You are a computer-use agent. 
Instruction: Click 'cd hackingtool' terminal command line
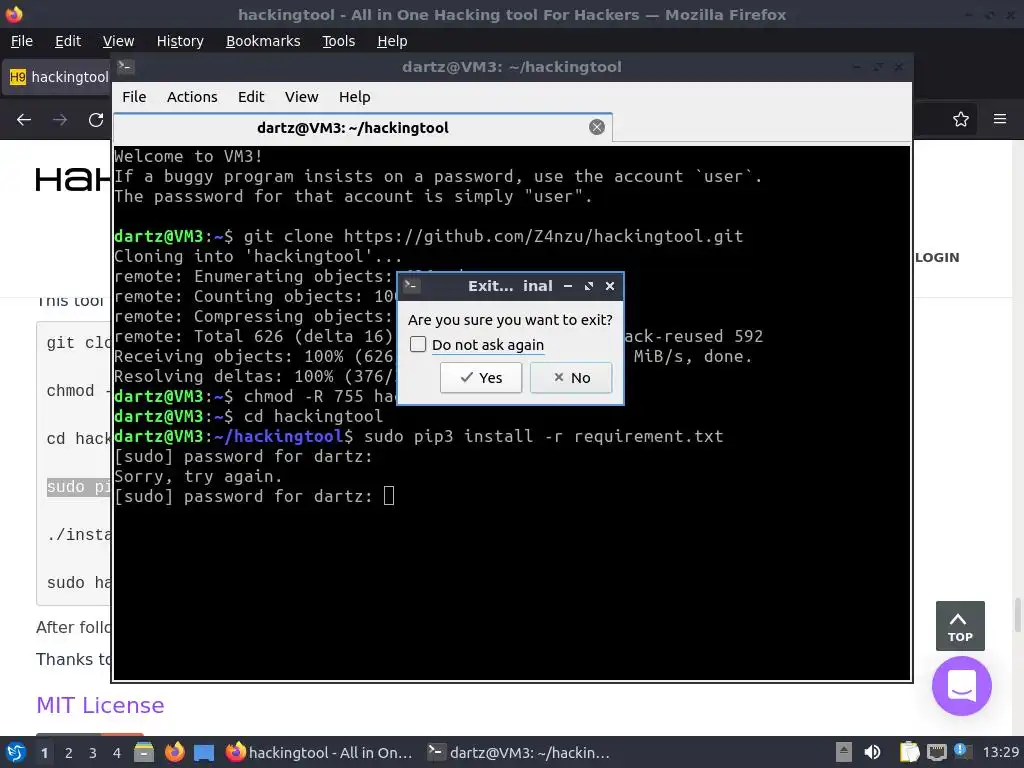click(248, 416)
